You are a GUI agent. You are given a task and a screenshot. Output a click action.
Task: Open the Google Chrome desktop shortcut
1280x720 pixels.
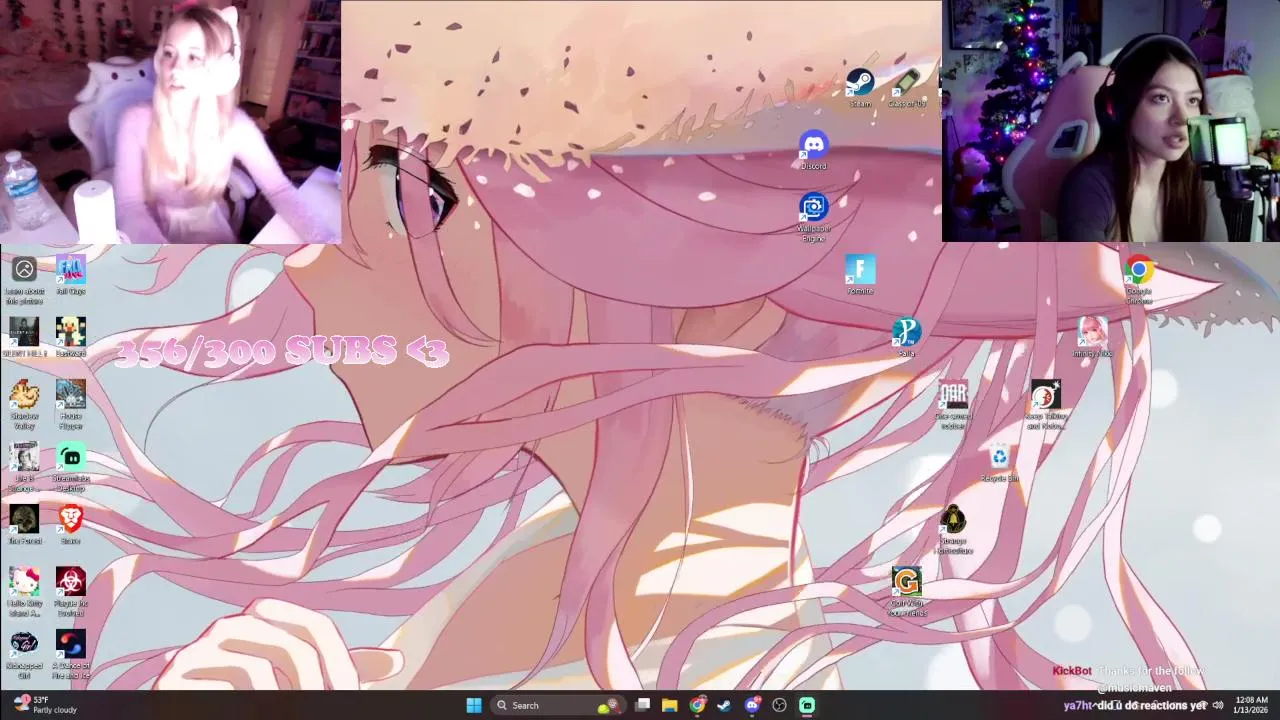1139,280
